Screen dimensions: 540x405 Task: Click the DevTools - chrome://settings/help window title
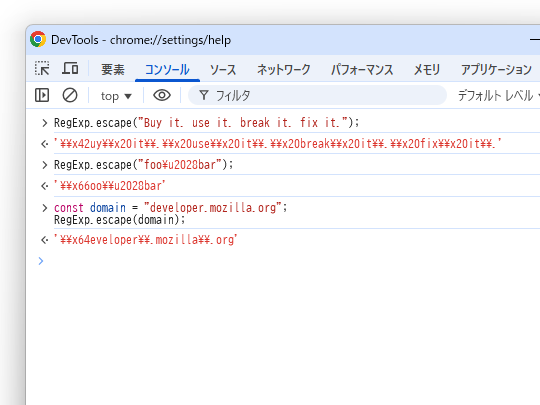point(141,40)
